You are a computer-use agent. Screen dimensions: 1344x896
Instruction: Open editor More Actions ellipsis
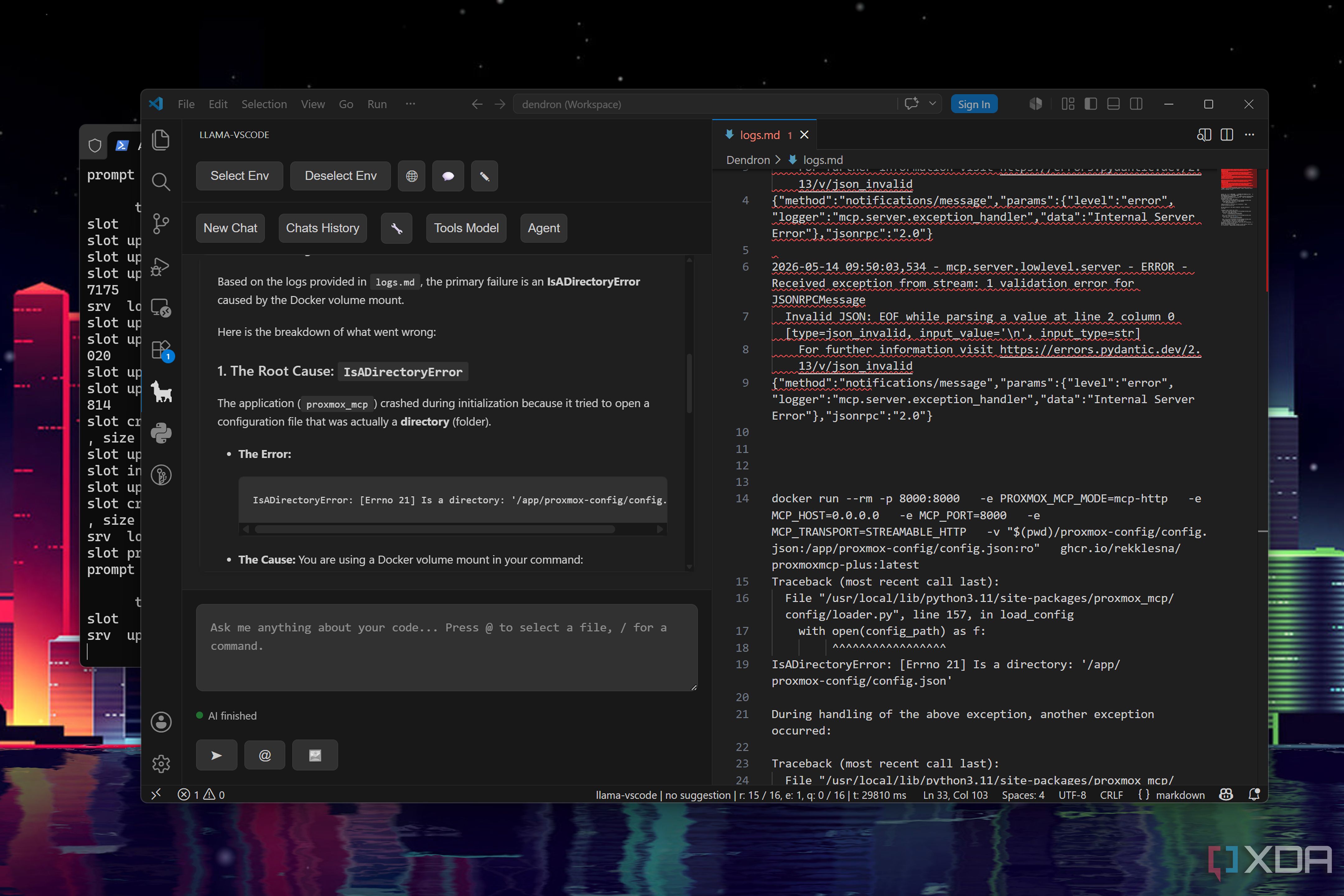[x=1250, y=135]
